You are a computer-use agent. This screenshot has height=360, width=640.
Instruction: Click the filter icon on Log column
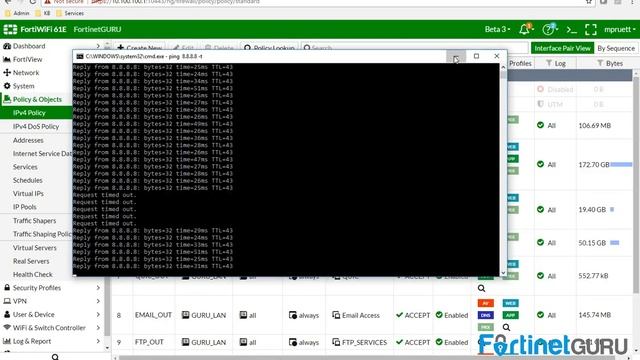coord(549,63)
